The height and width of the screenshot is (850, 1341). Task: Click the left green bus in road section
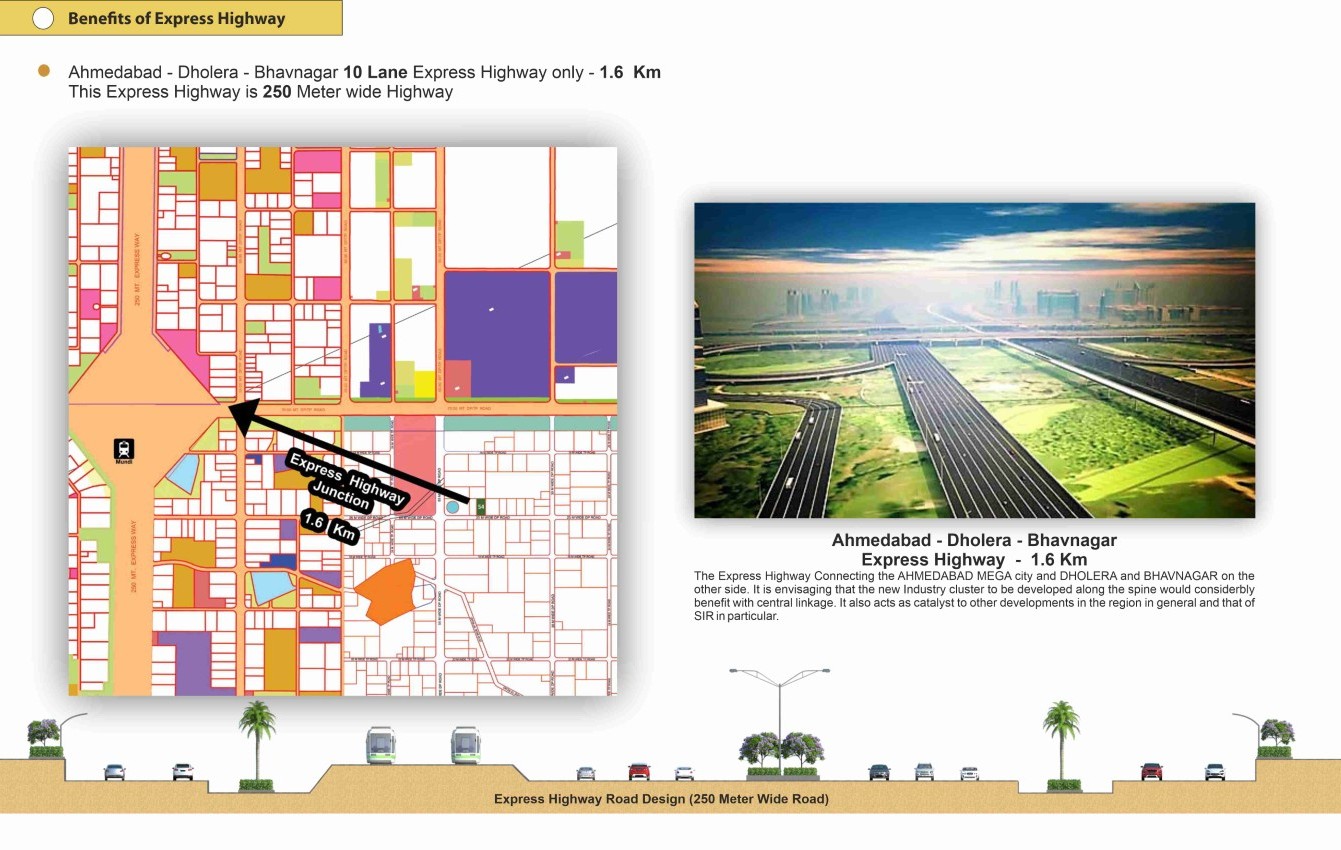380,745
